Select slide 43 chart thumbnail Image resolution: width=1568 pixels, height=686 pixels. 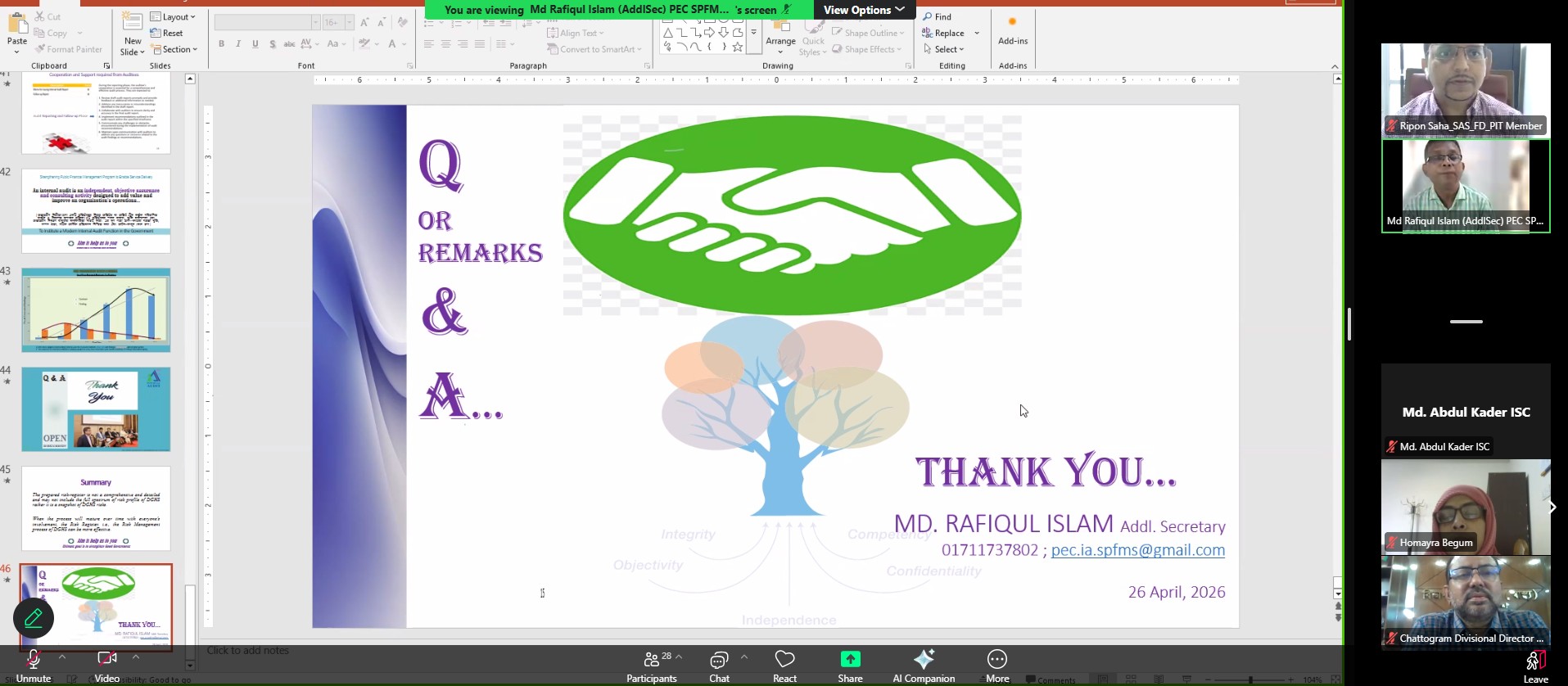pos(96,310)
